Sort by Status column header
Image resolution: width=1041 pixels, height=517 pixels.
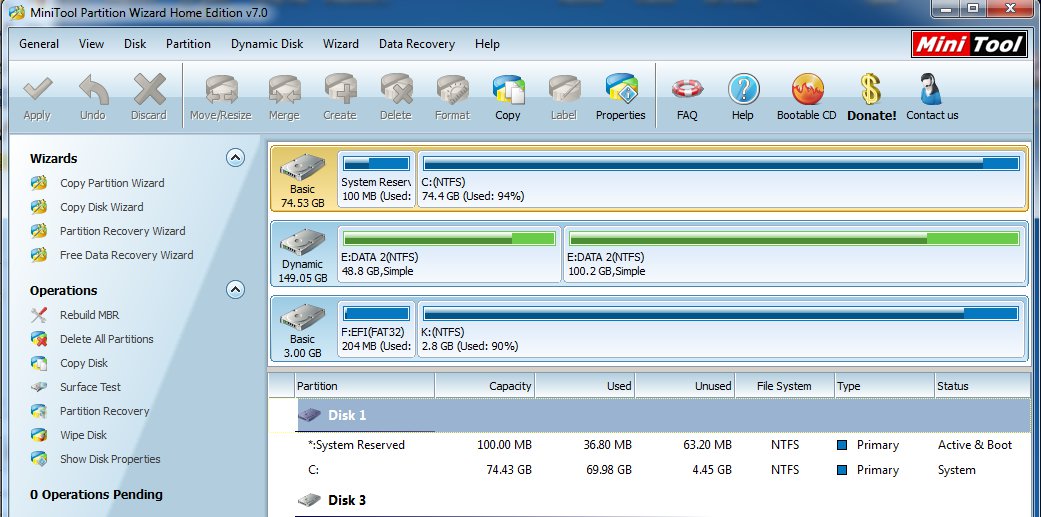click(983, 386)
